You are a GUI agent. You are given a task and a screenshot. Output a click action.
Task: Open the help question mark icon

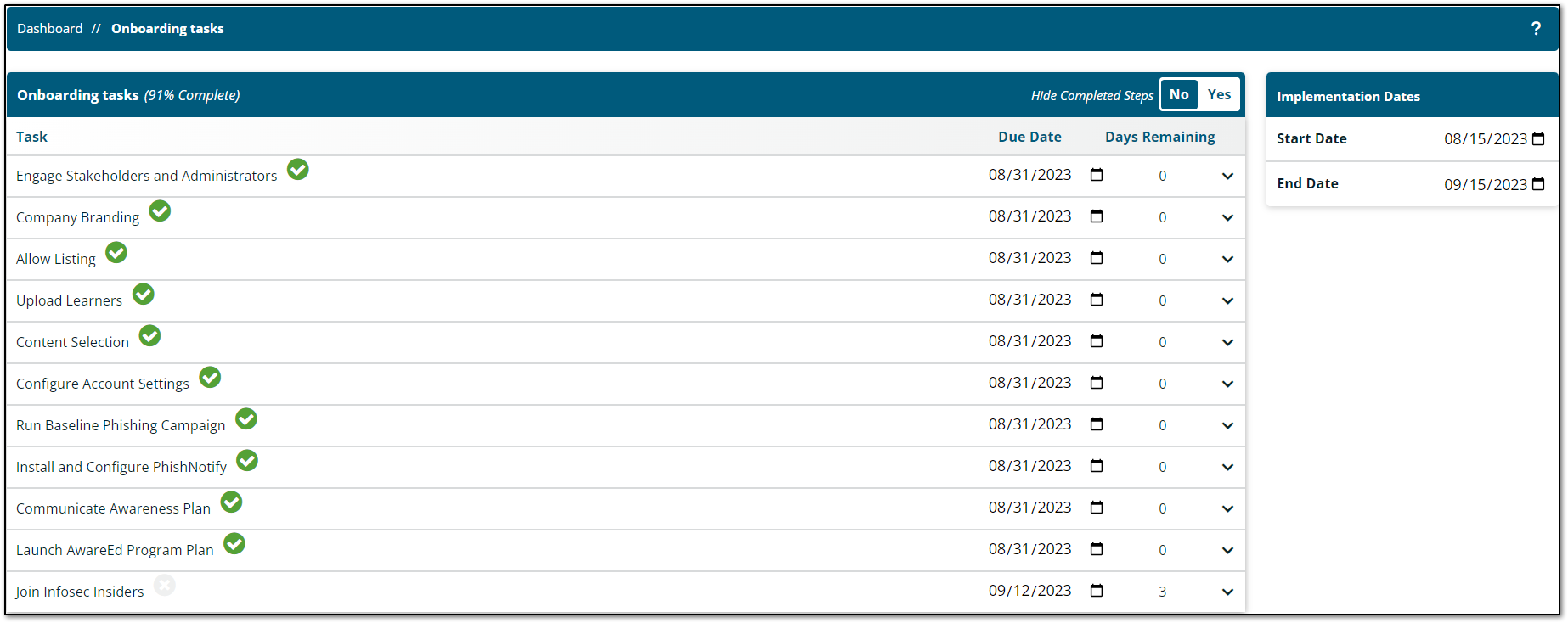(1536, 29)
